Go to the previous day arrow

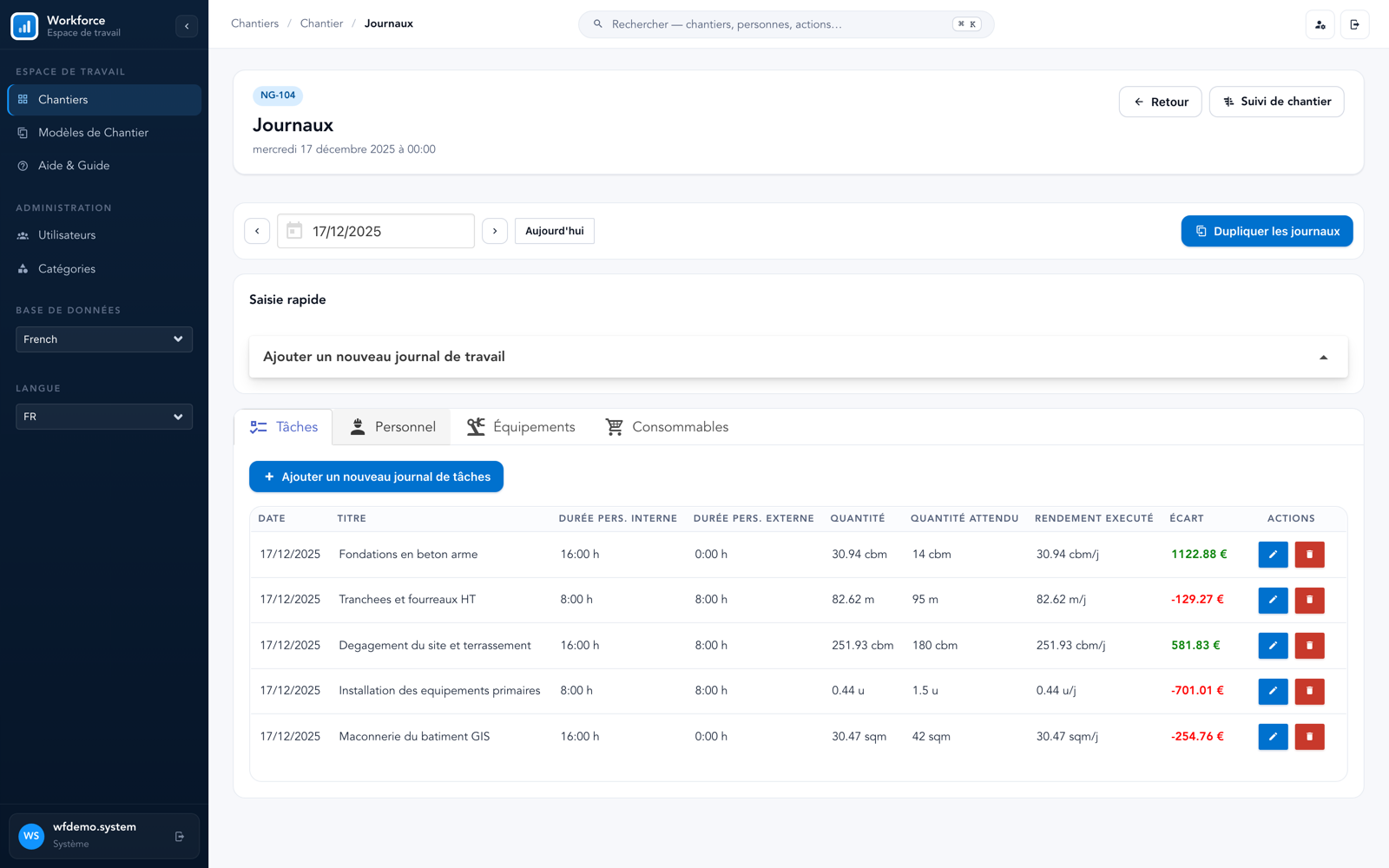pos(257,231)
